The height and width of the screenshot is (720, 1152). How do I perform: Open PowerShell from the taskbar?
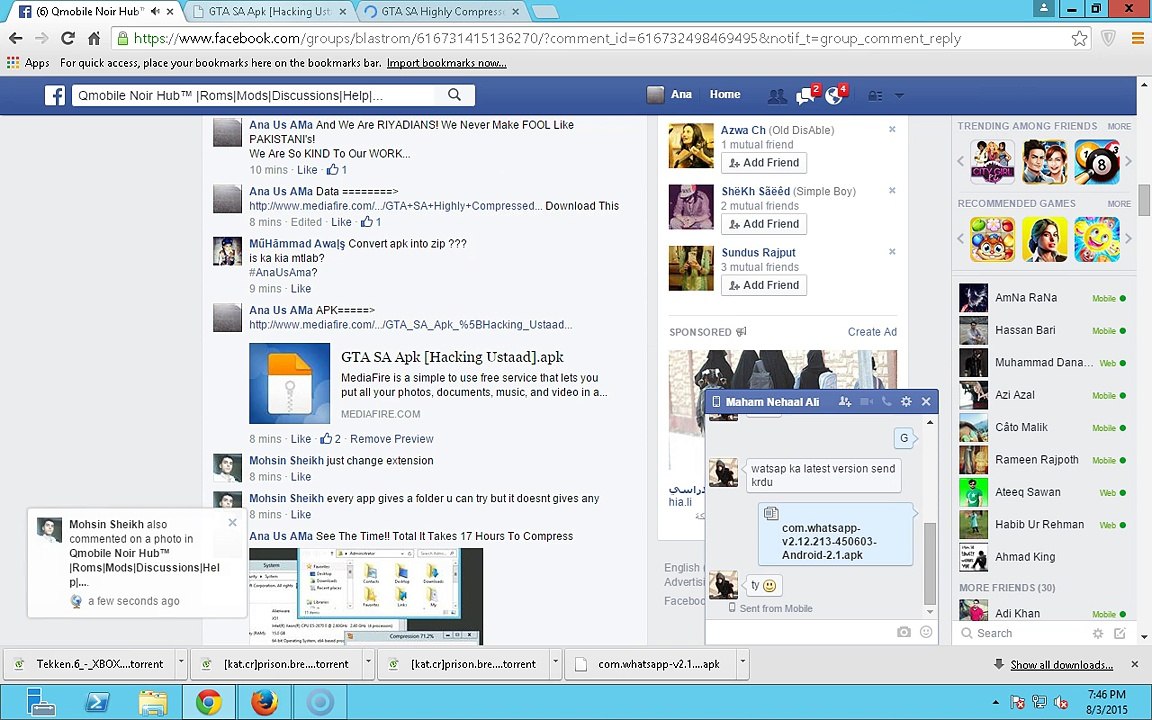(96, 702)
